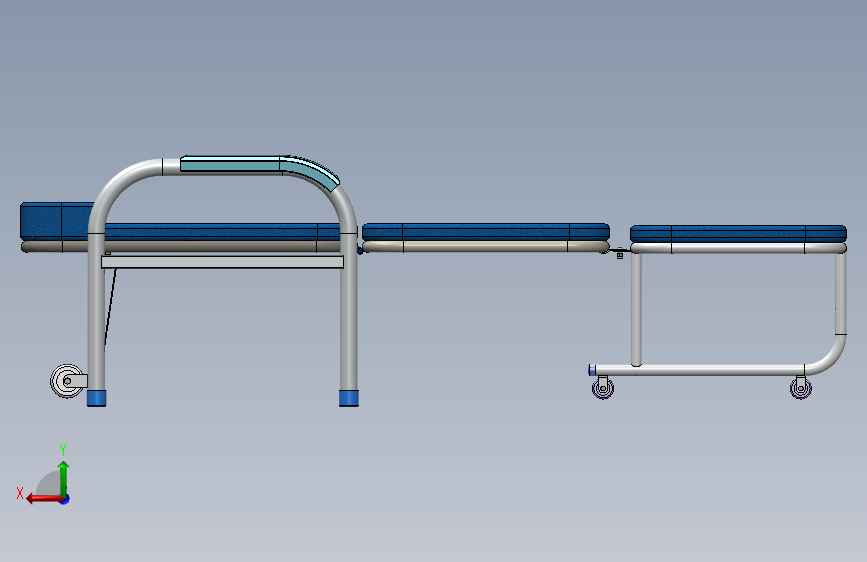
Task: Pick the middle blue cushion section
Action: tap(486, 232)
